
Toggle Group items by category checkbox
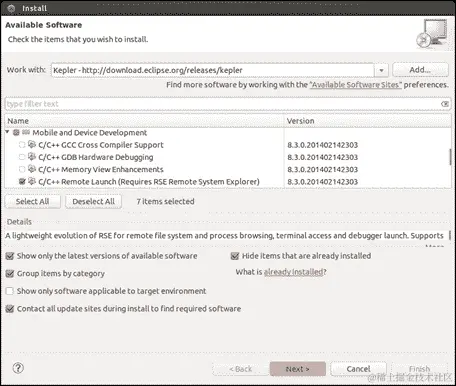10,274
